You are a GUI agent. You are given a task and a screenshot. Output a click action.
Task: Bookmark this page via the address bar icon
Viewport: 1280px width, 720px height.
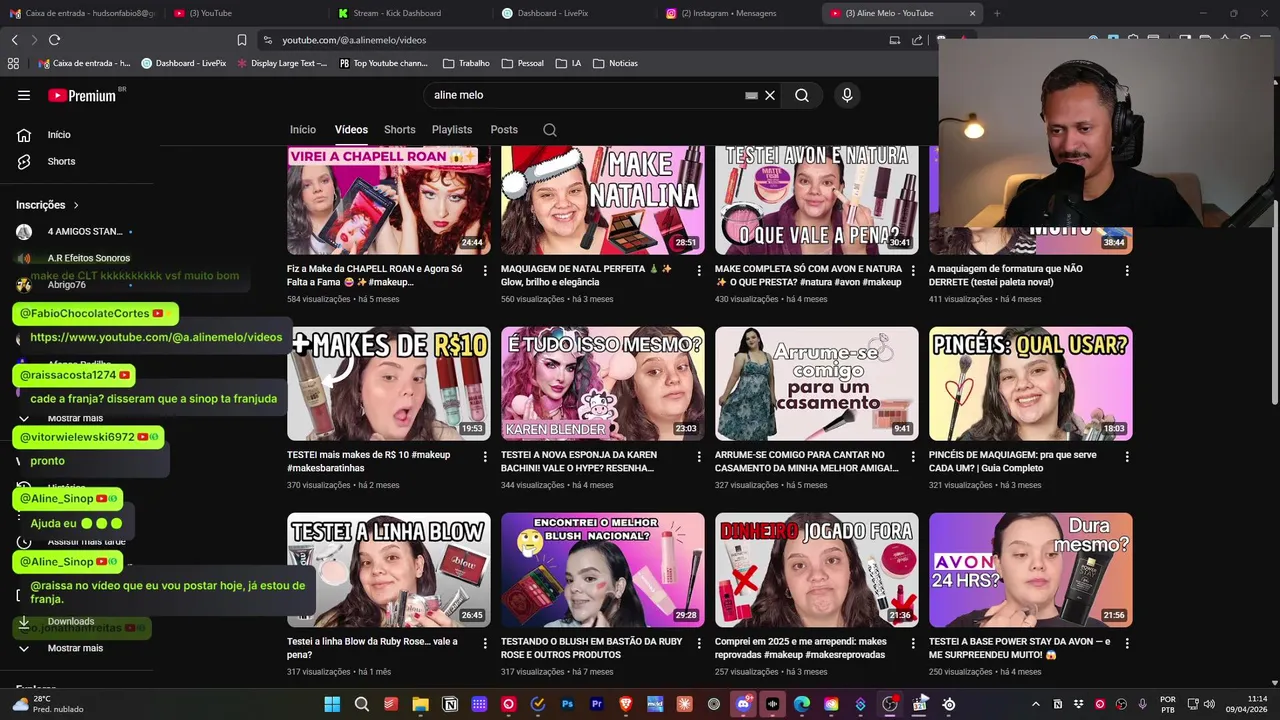(x=242, y=40)
